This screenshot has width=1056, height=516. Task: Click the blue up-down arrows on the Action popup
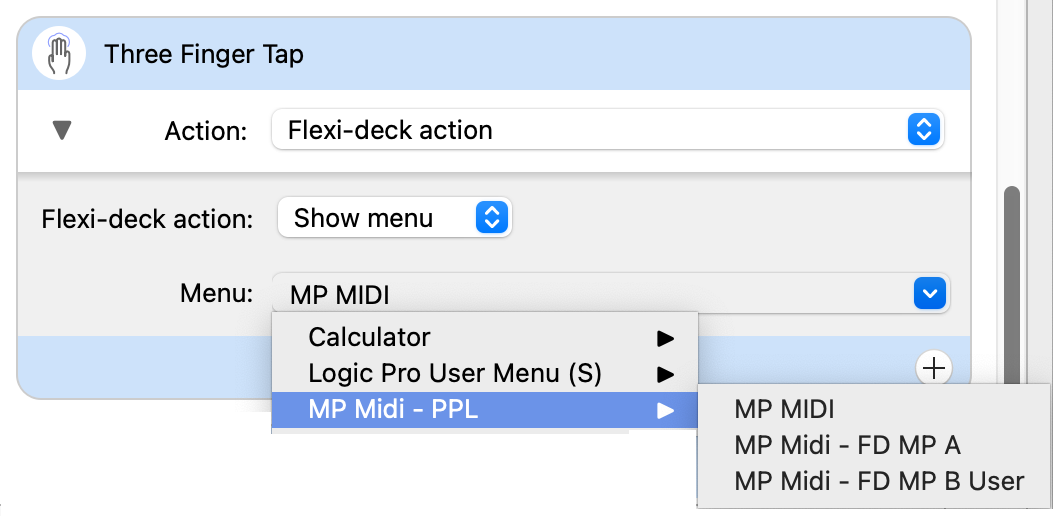924,130
